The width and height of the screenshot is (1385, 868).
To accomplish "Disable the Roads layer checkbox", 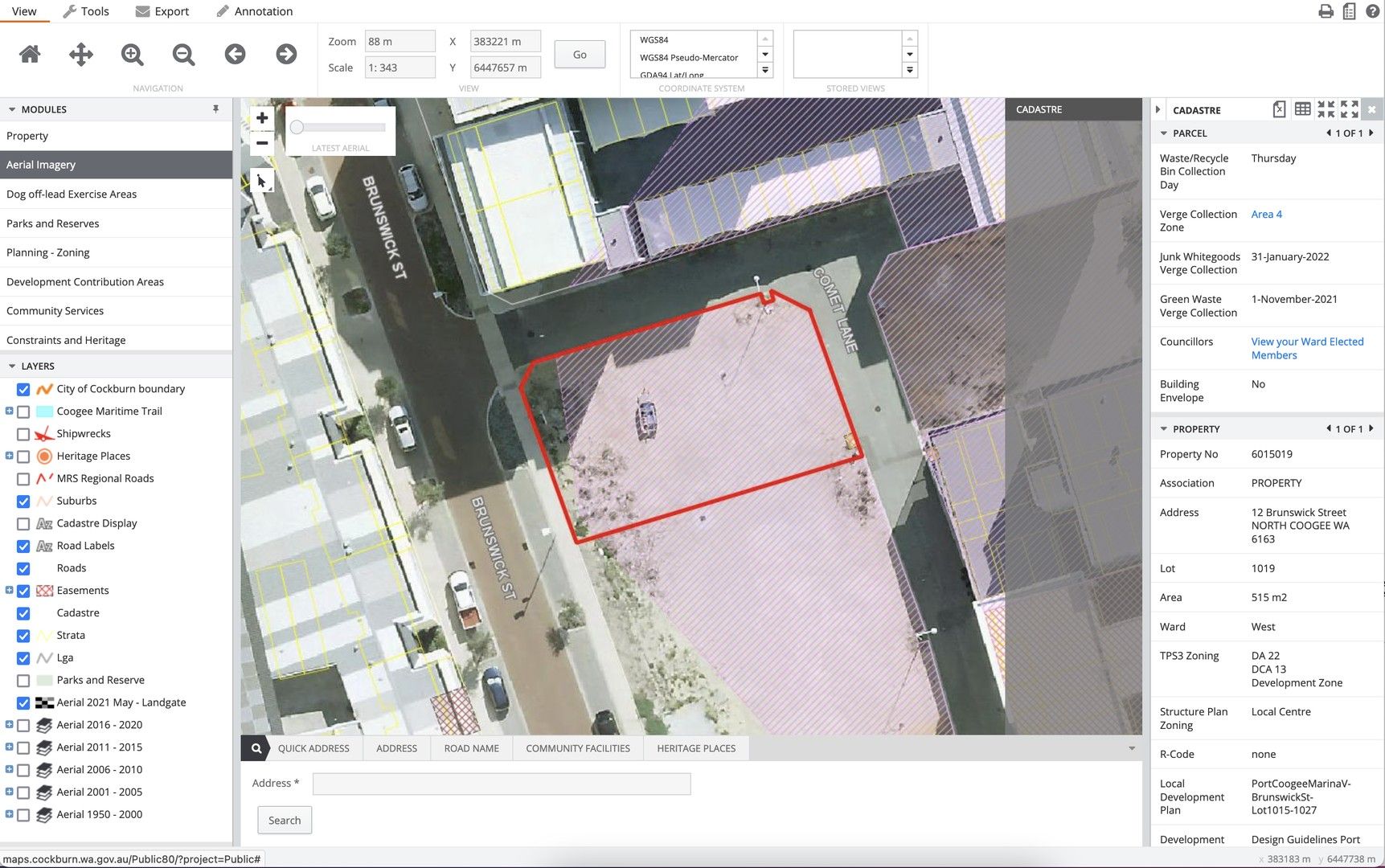I will point(23,568).
